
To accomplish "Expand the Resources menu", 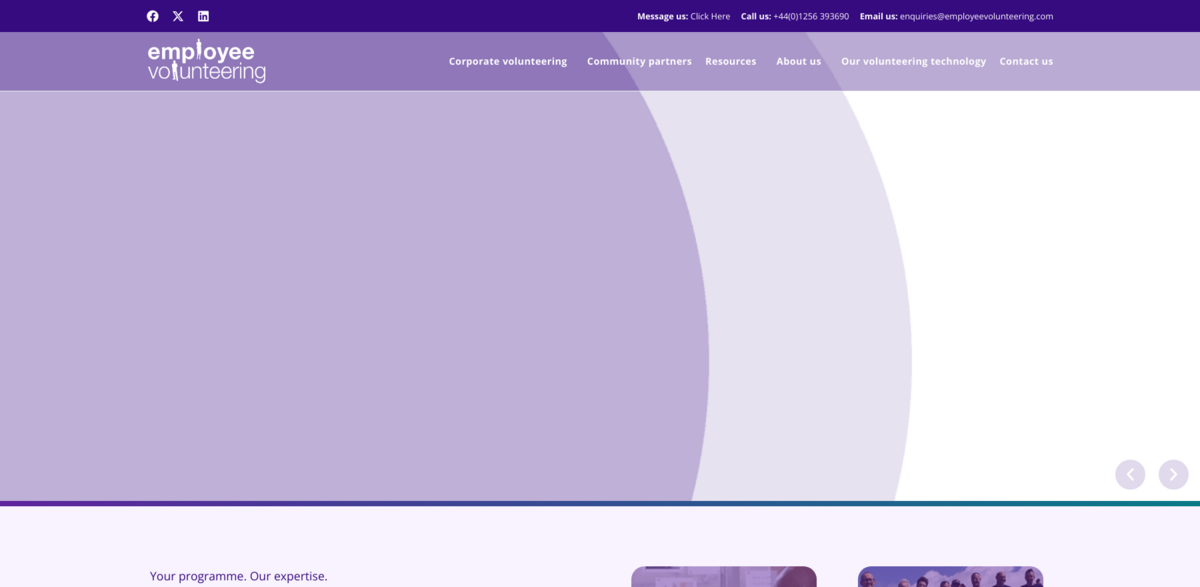I will coord(730,61).
